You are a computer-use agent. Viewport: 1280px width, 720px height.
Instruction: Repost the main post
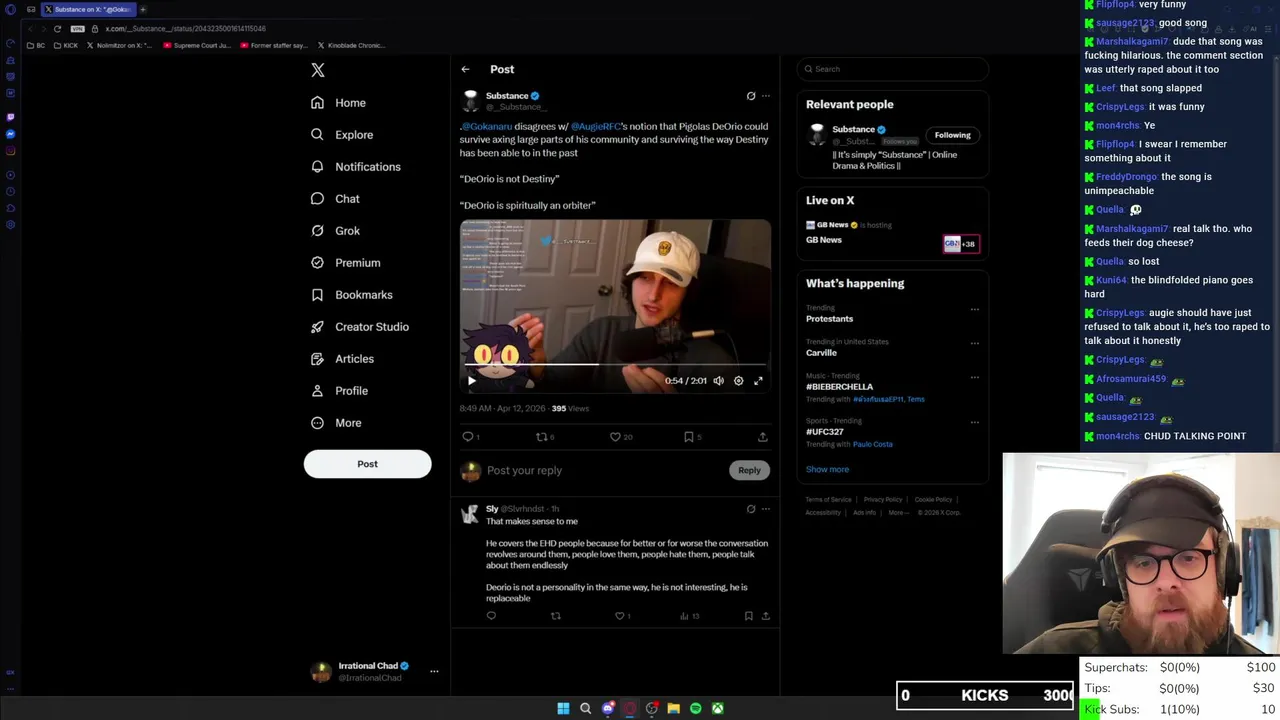tap(541, 437)
